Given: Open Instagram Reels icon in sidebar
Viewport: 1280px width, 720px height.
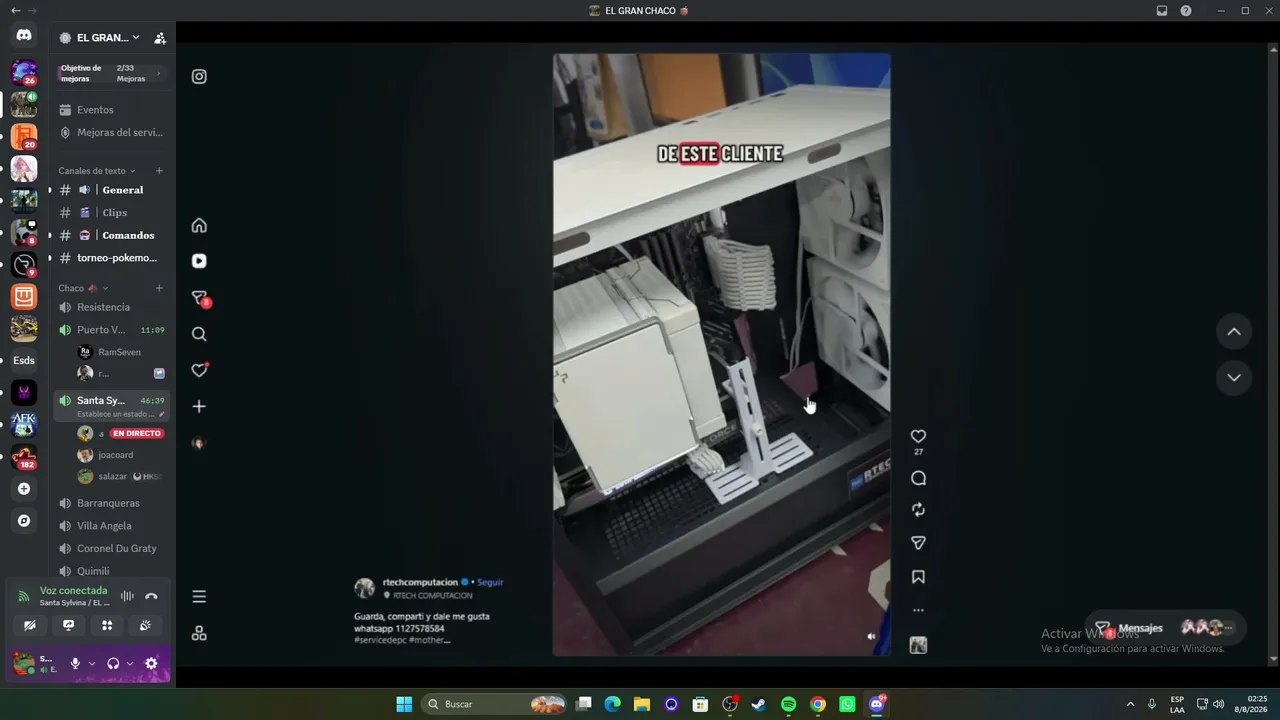Looking at the screenshot, I should (199, 261).
